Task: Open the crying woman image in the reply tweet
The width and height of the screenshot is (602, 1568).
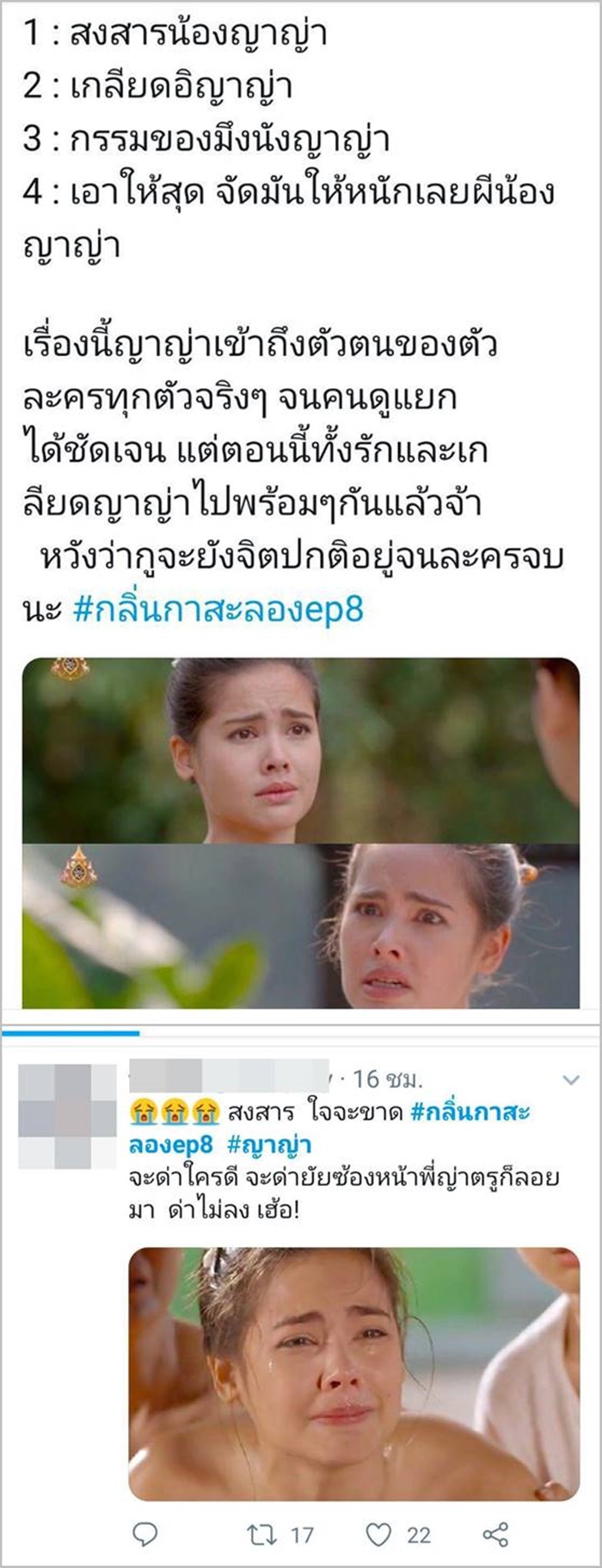Action: 354,1374
